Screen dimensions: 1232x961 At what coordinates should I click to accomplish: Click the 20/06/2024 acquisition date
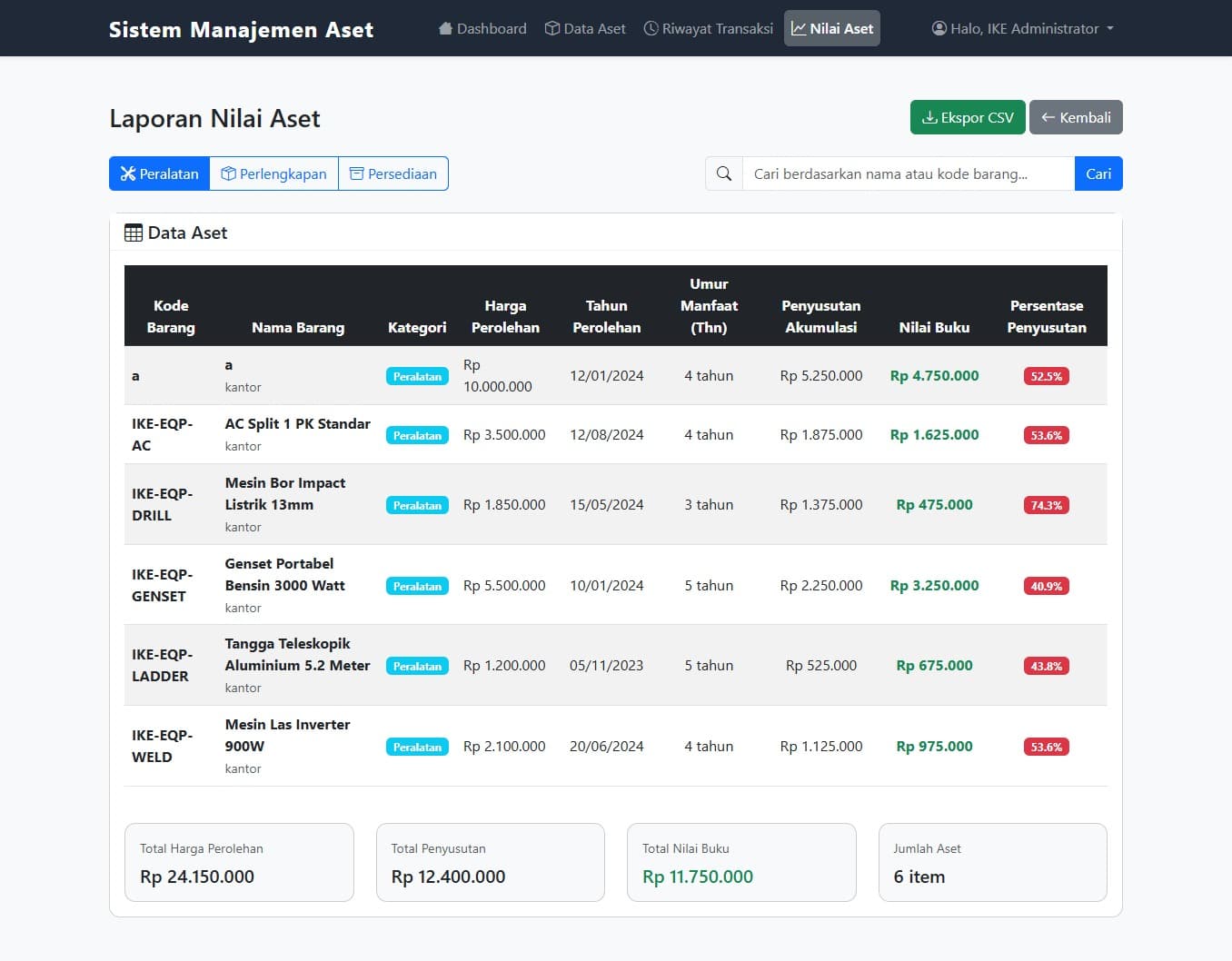(x=606, y=746)
